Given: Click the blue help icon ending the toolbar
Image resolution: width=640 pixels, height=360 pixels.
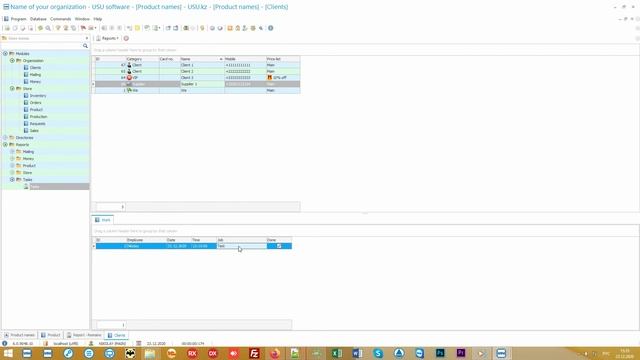Looking at the screenshot, I should [x=270, y=28].
